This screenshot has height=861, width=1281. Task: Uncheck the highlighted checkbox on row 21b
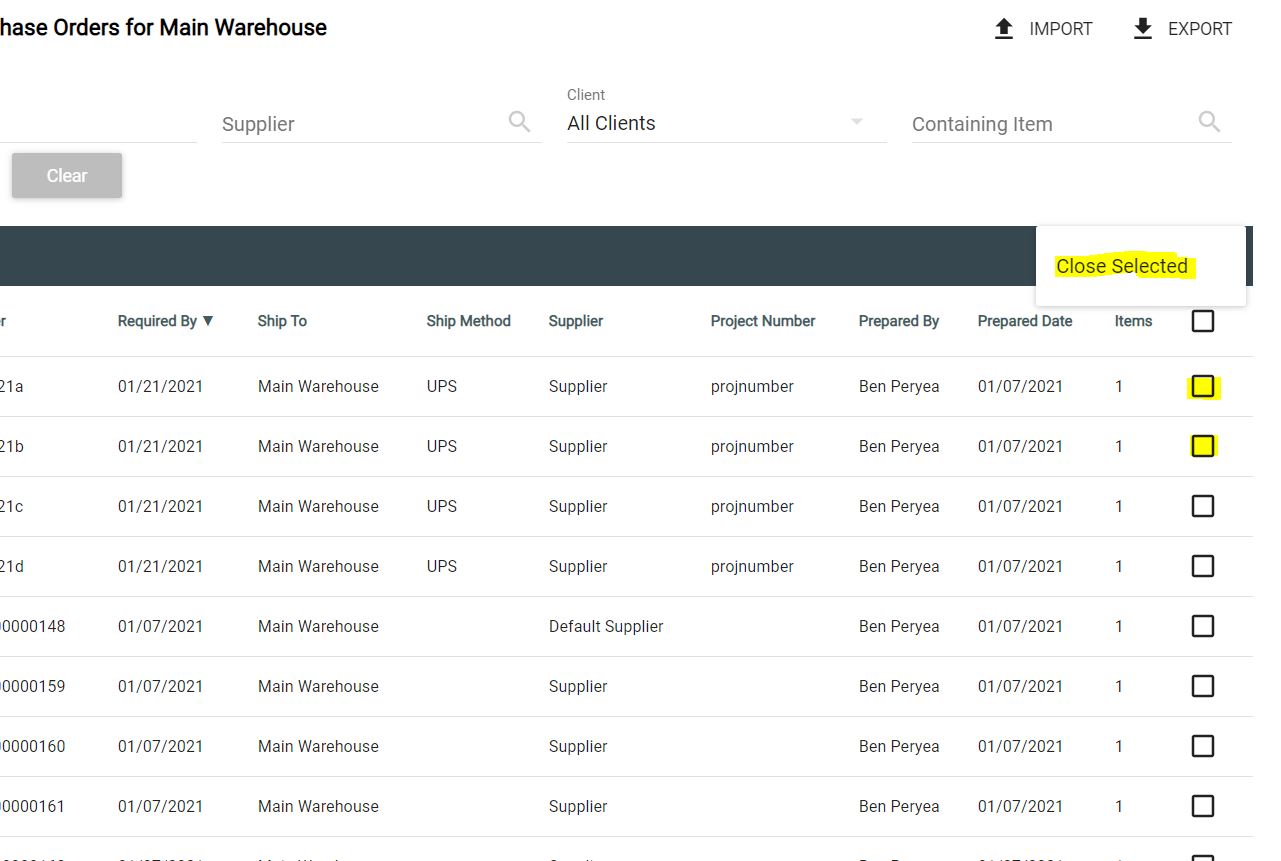coord(1202,446)
